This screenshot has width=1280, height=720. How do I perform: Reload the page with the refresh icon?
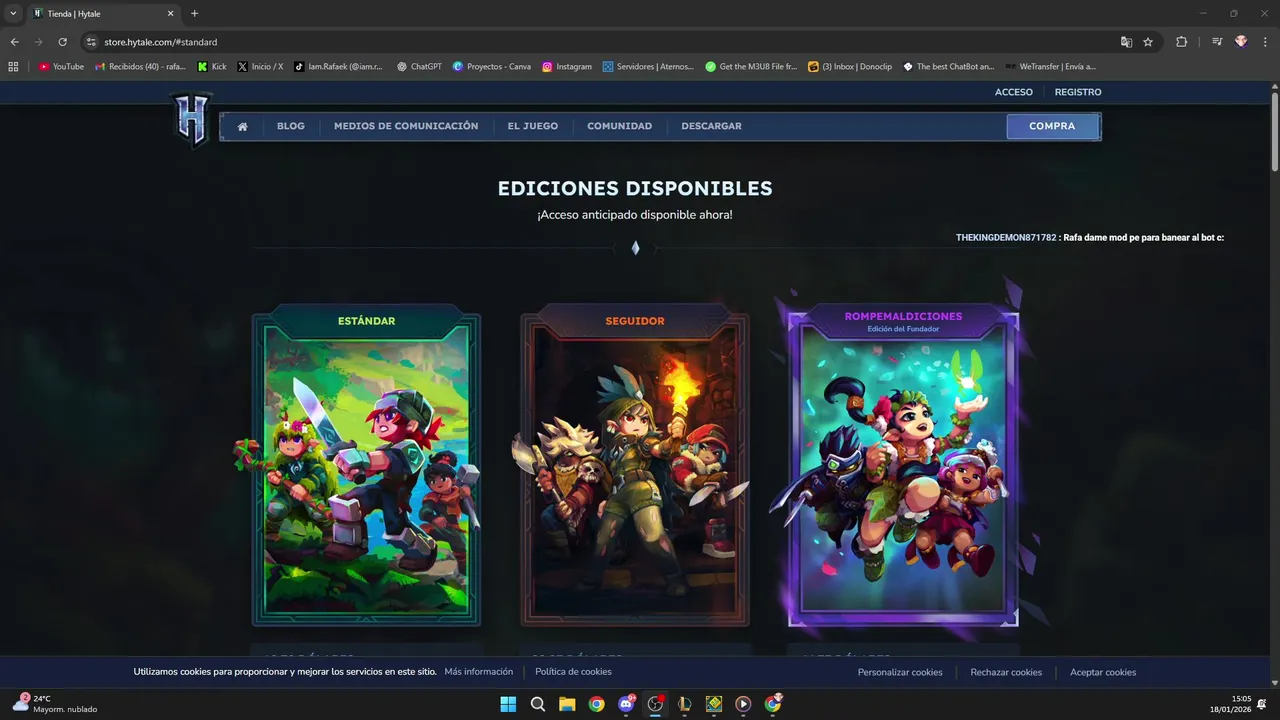62,42
